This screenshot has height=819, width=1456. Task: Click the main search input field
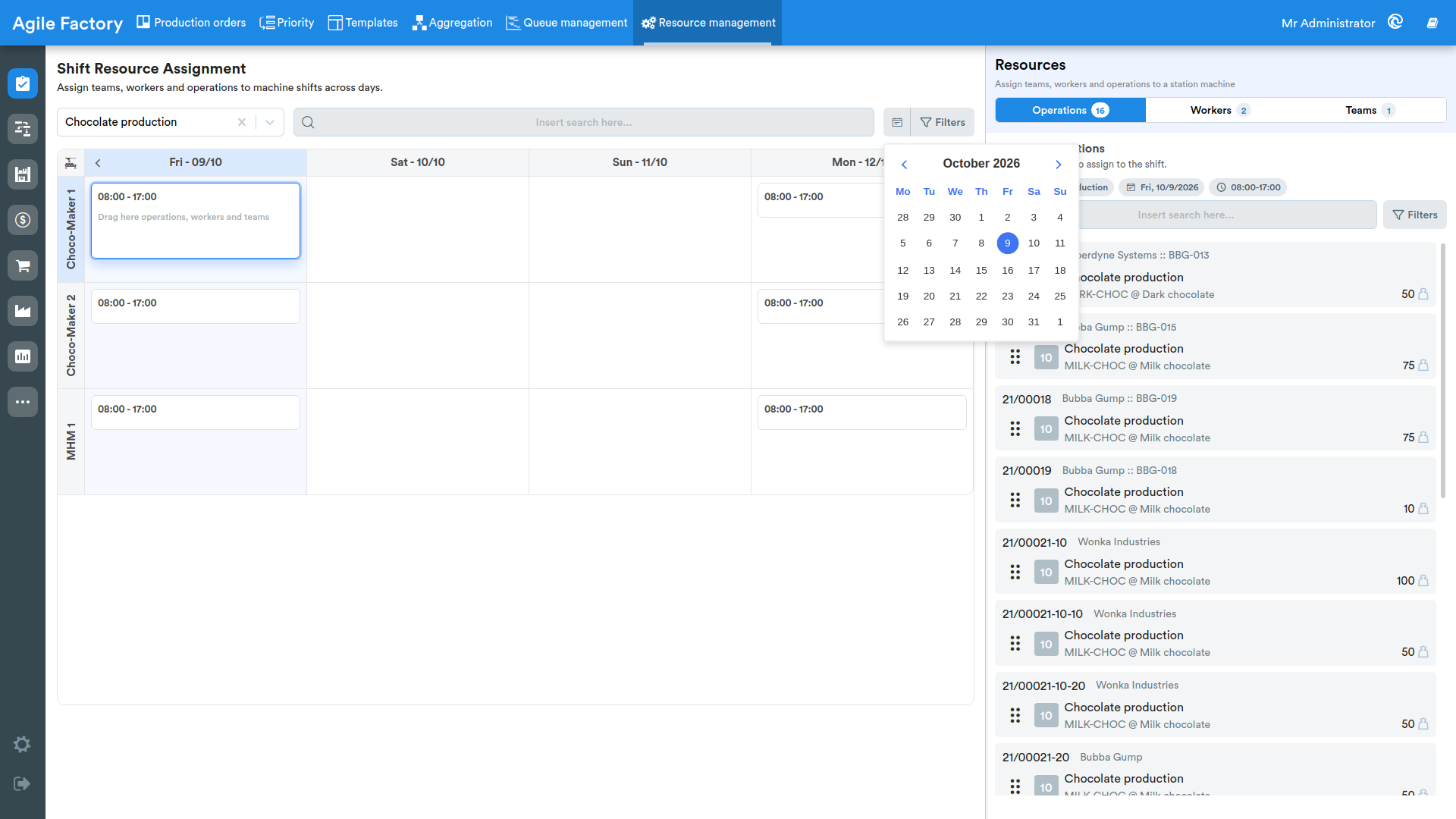(584, 122)
